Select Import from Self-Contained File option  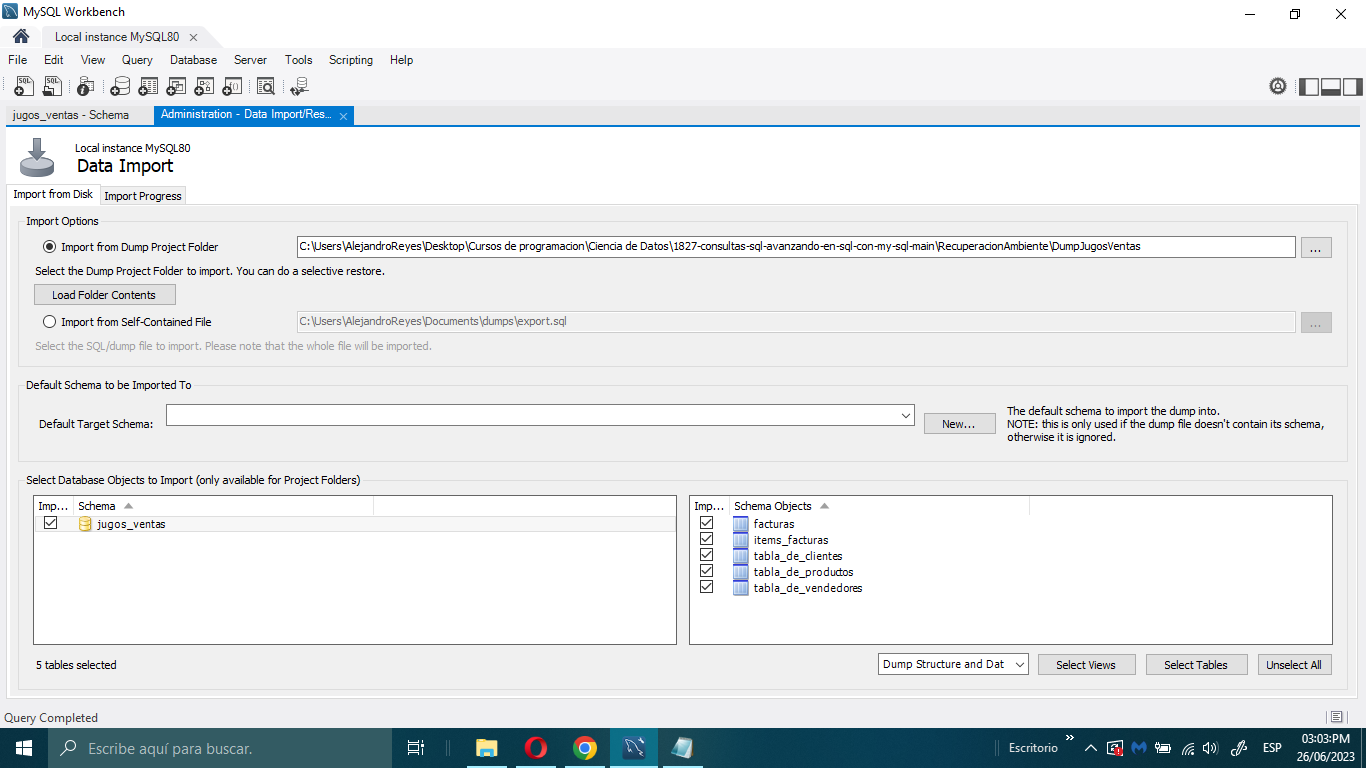[x=50, y=322]
